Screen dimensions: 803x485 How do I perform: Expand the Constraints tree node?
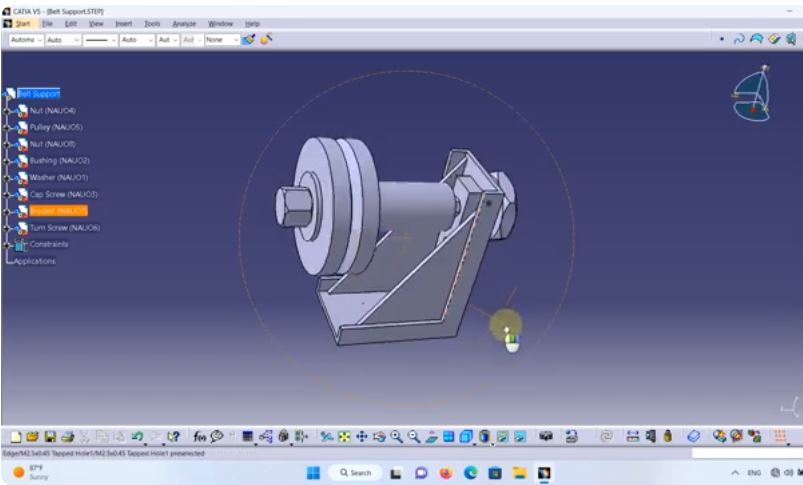tap(7, 245)
